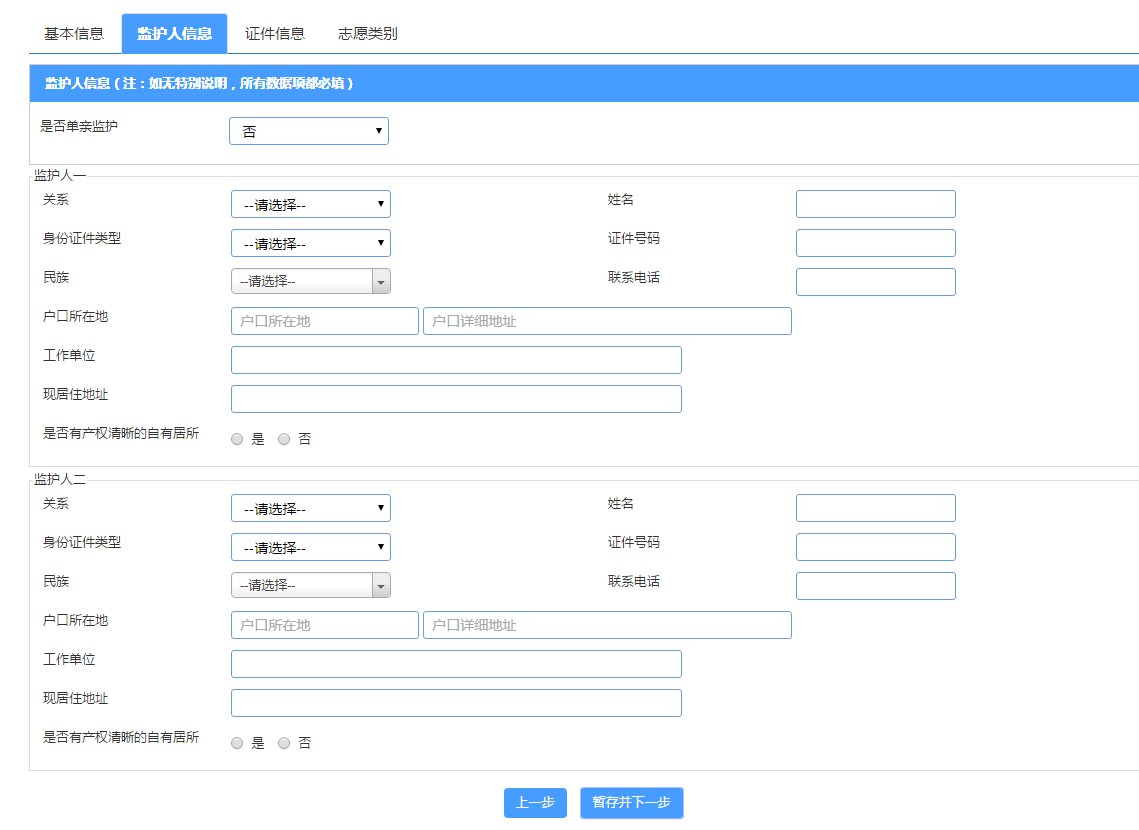Expand 监护人二 关系 dropdown

310,508
